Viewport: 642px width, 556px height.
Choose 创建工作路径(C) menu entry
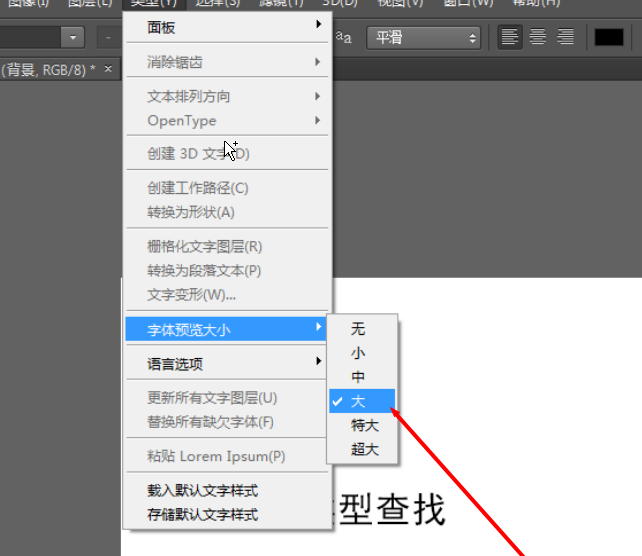[x=227, y=188]
